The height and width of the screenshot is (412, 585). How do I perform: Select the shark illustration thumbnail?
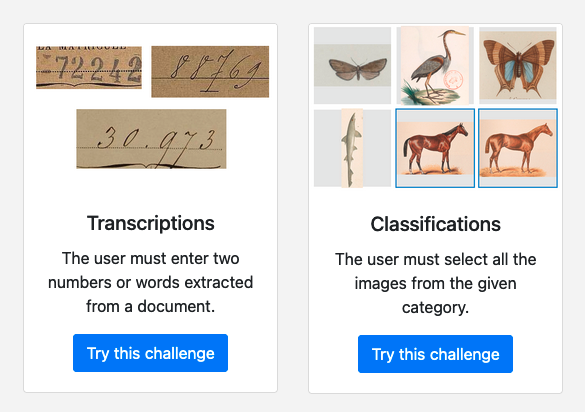pos(353,148)
